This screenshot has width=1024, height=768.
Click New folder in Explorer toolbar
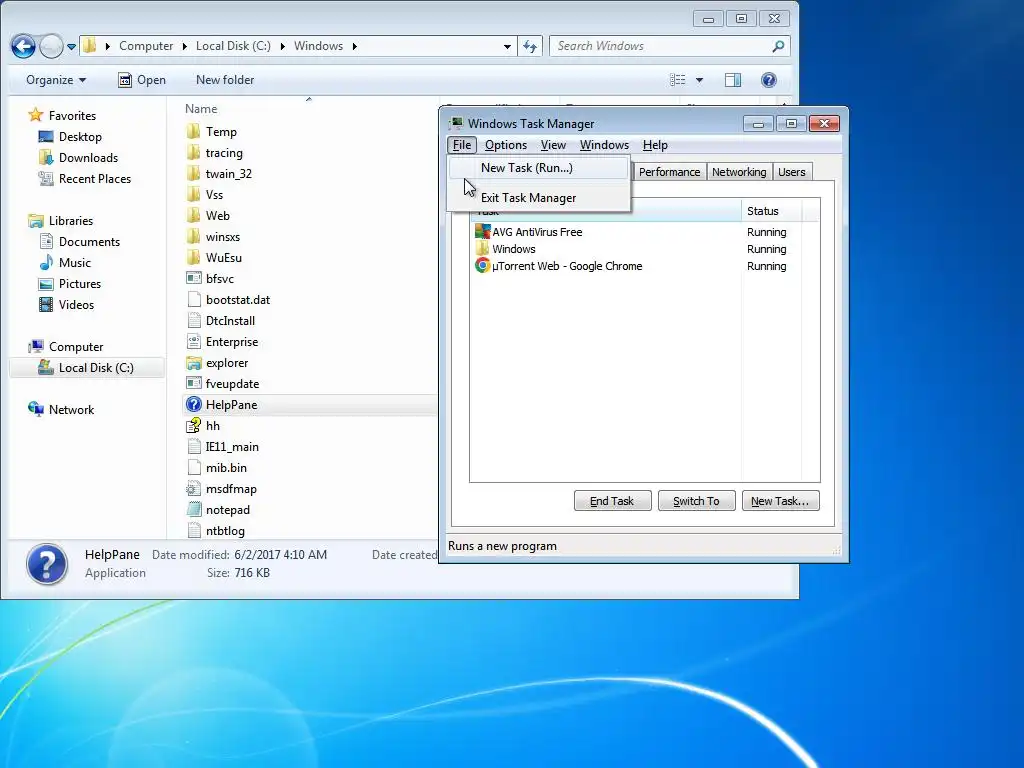225,80
